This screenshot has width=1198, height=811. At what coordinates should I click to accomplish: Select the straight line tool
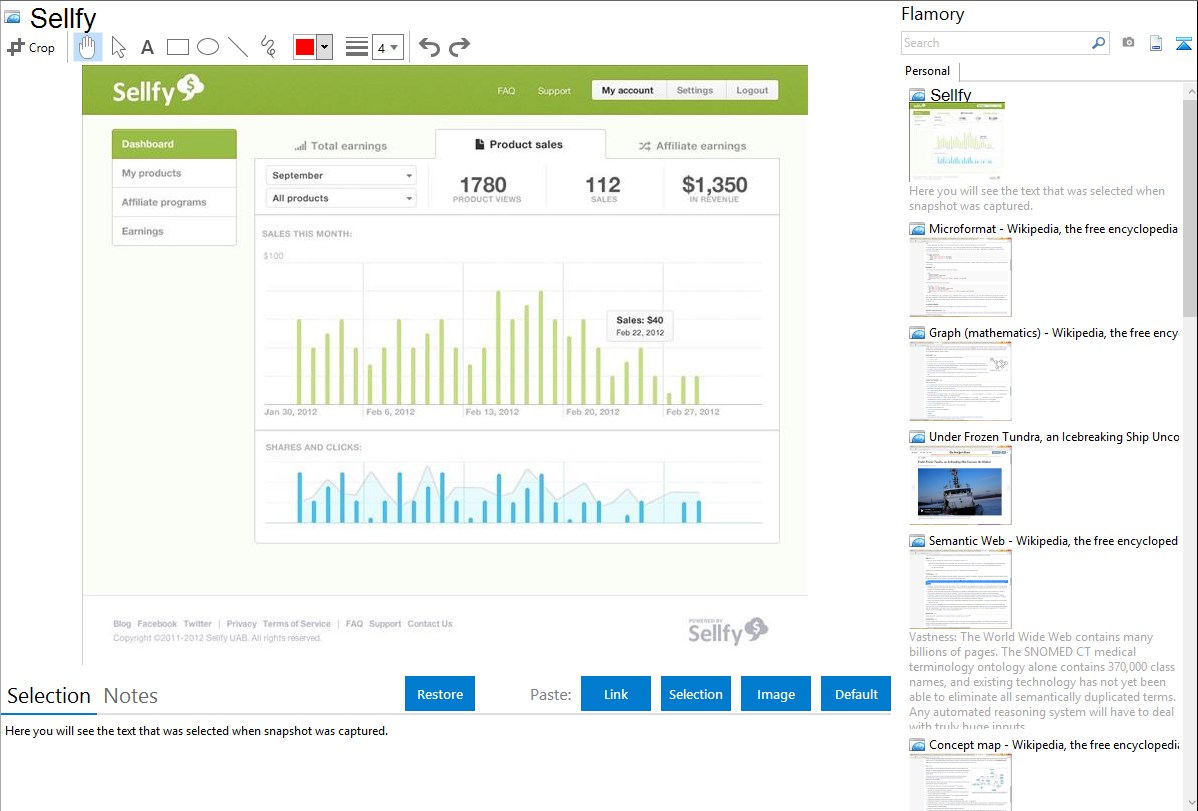[238, 47]
